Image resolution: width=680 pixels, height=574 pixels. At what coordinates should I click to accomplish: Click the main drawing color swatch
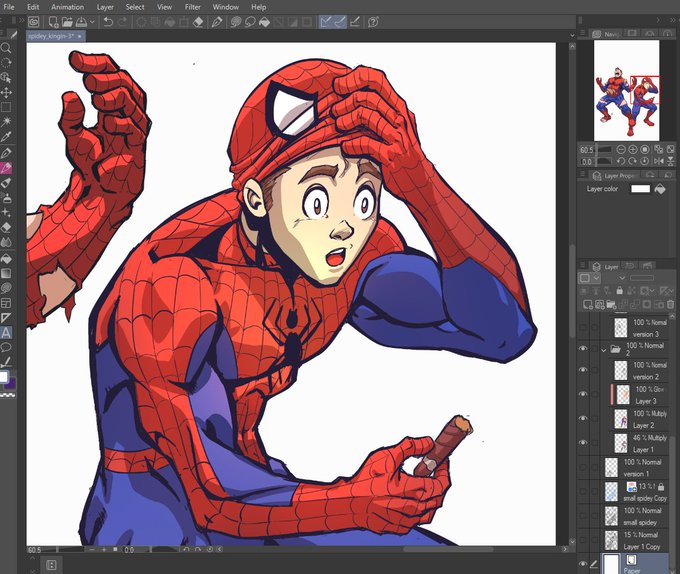(x=3, y=376)
